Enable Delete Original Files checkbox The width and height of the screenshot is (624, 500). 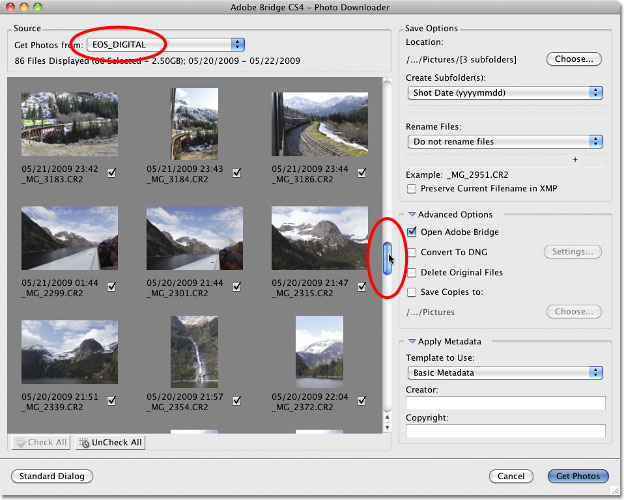coord(411,272)
